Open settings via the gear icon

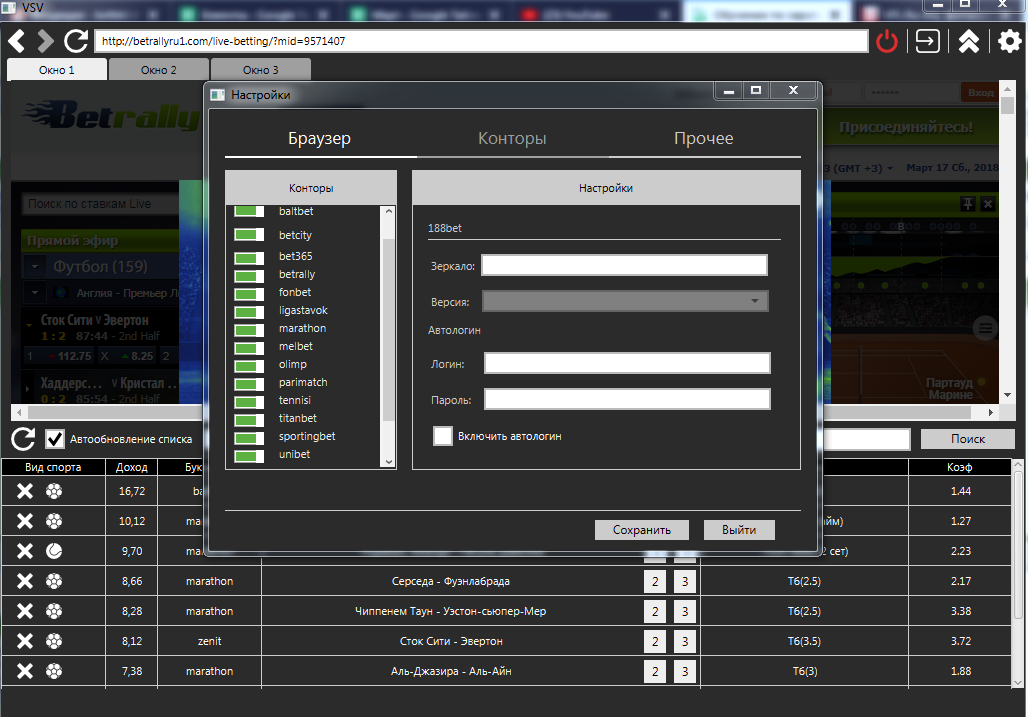click(x=1010, y=41)
